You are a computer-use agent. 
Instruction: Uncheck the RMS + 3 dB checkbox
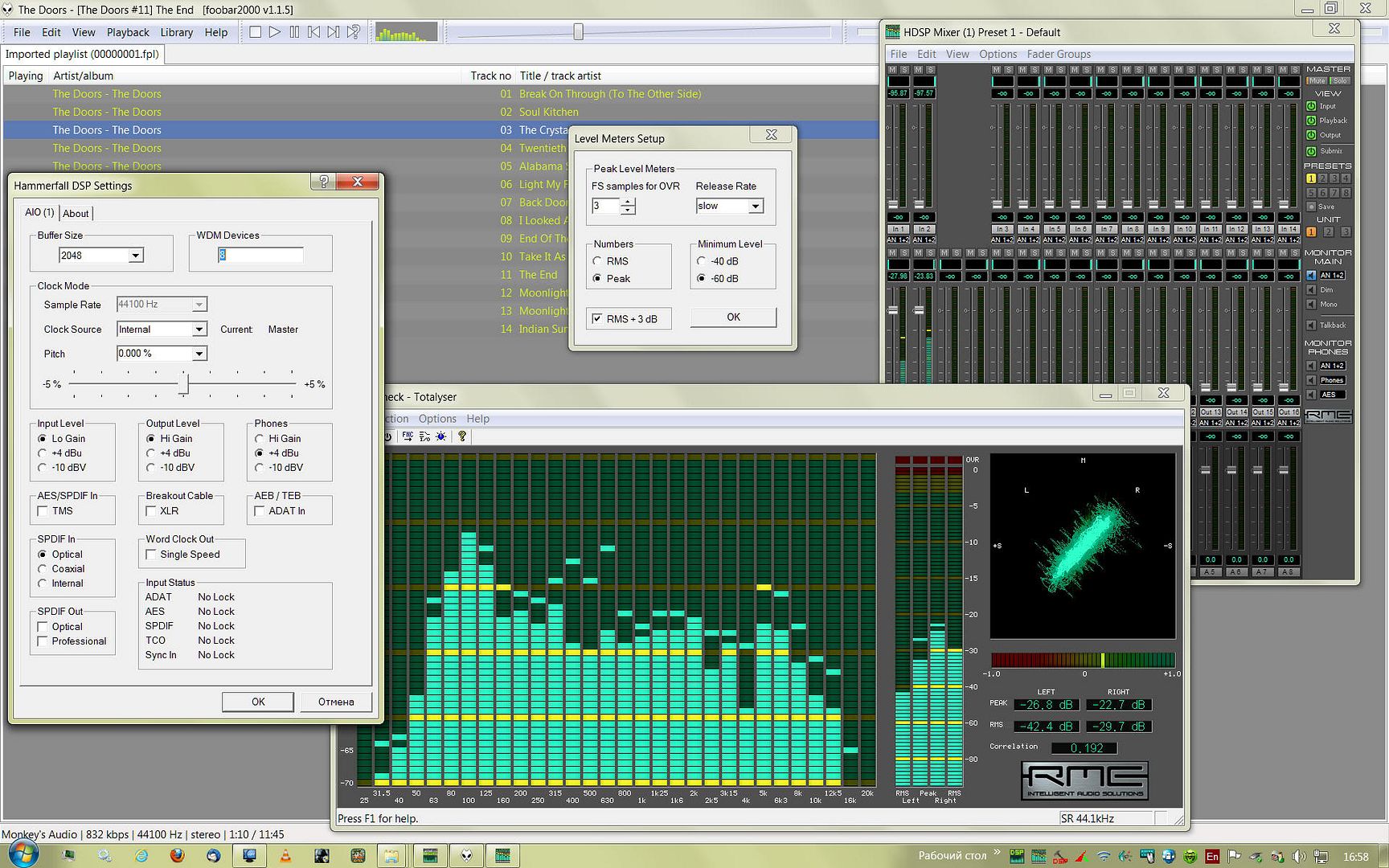coord(597,319)
